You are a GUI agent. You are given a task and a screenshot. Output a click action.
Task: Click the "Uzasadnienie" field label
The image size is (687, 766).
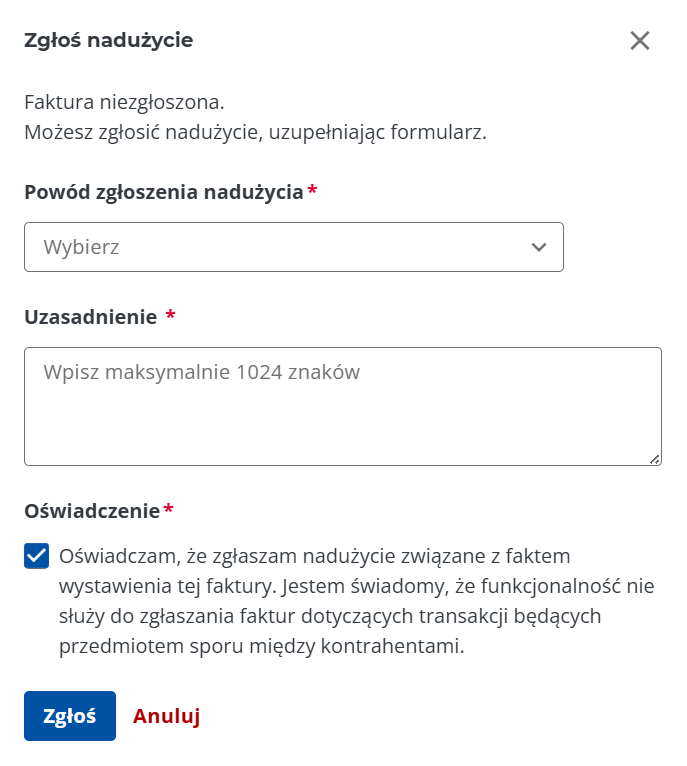pyautogui.click(x=90, y=317)
